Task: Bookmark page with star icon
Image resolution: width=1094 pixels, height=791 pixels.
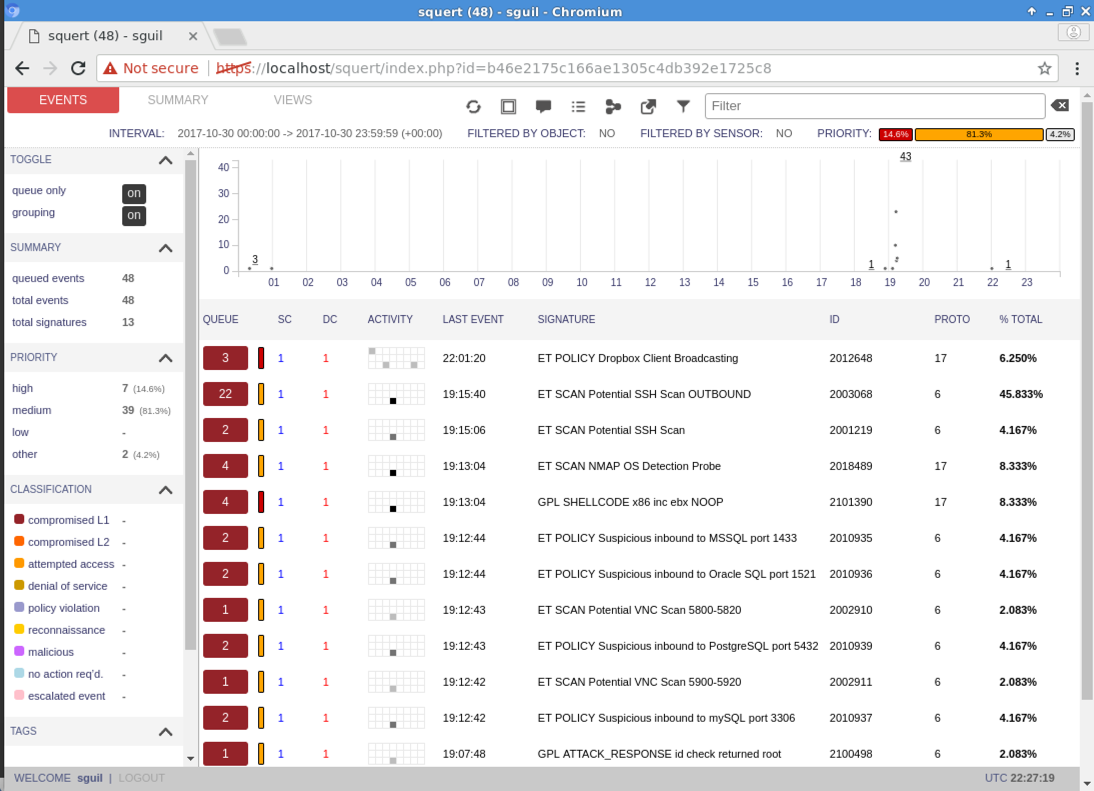Action: [1045, 68]
